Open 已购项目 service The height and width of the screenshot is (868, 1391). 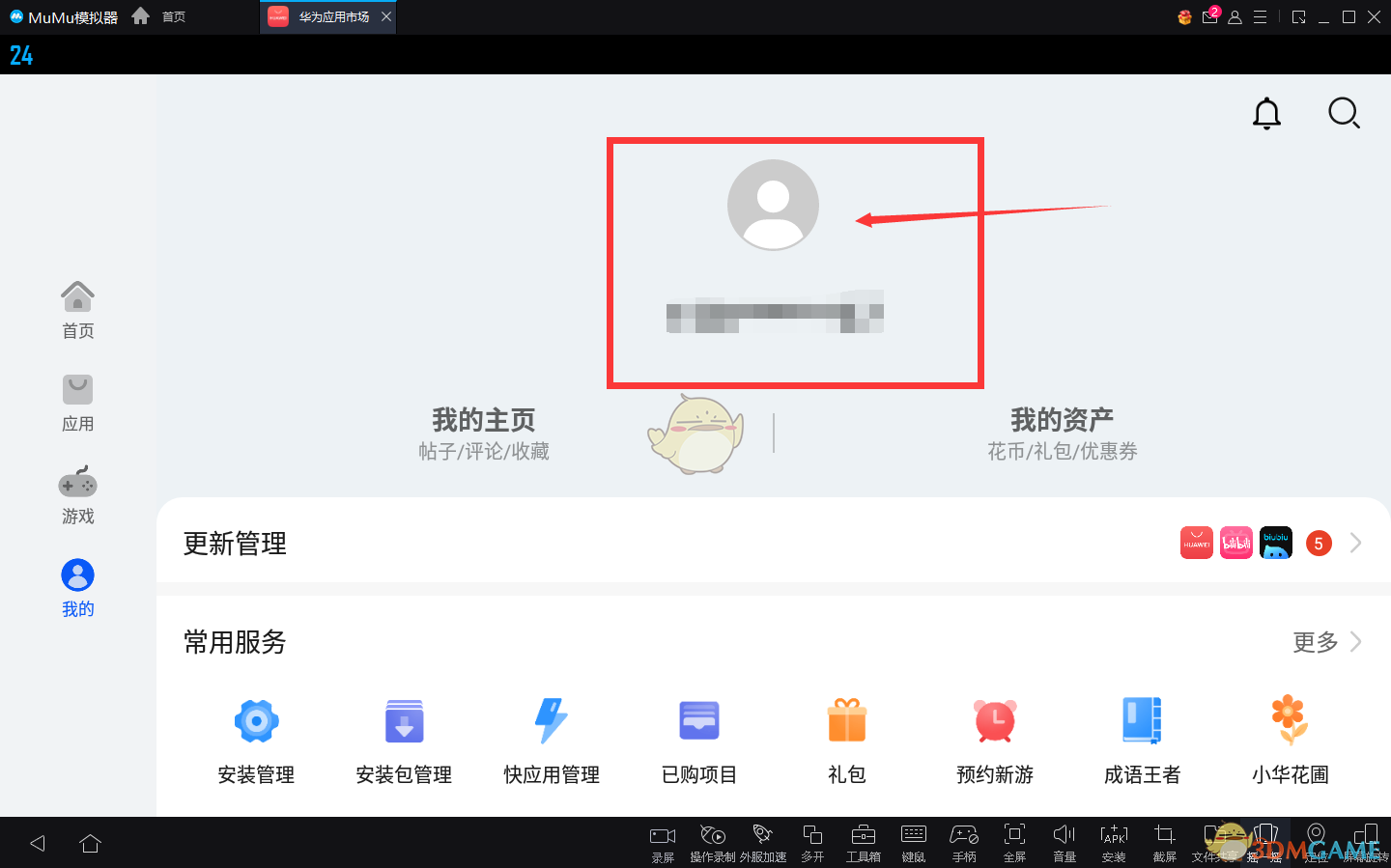699,742
